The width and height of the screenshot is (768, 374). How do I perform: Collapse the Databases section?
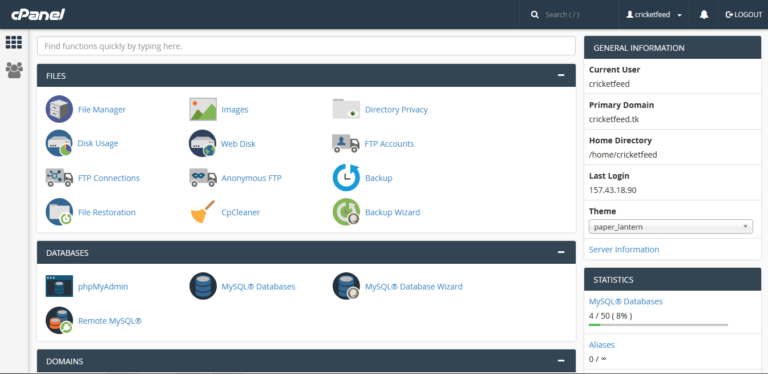[561, 252]
